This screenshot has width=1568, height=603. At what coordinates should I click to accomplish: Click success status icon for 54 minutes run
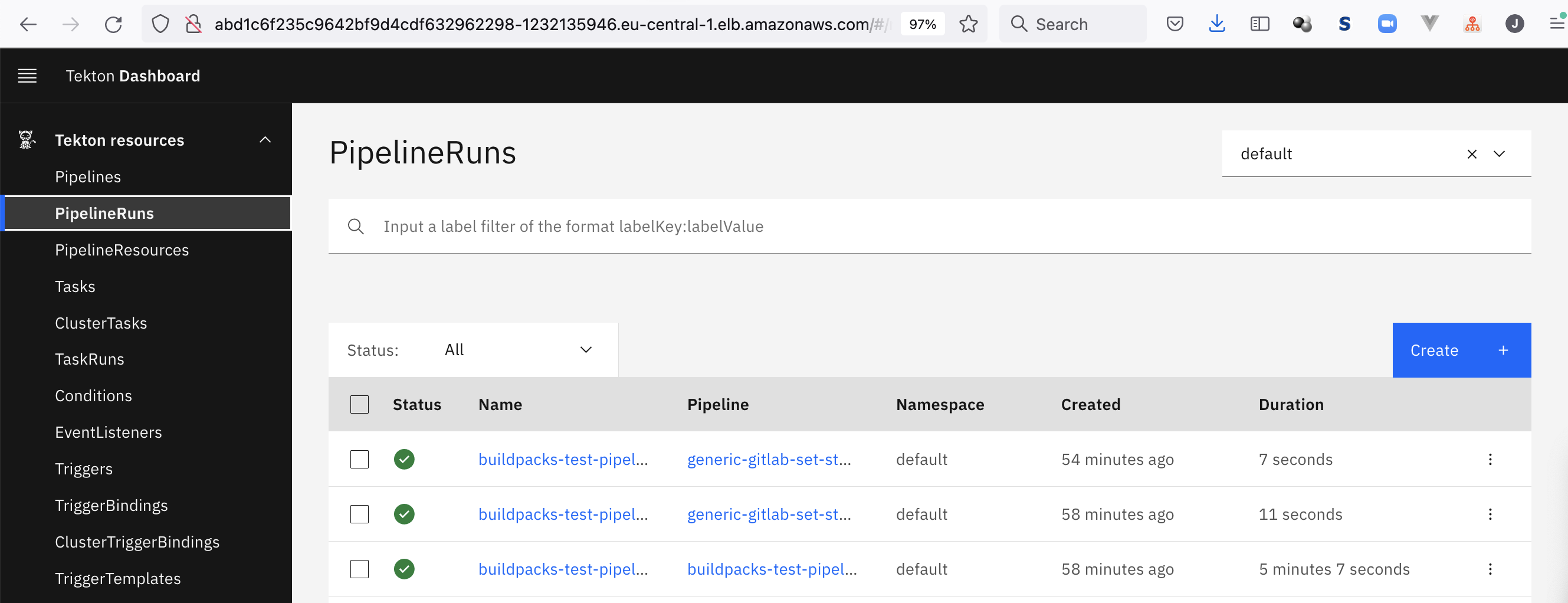click(x=404, y=458)
